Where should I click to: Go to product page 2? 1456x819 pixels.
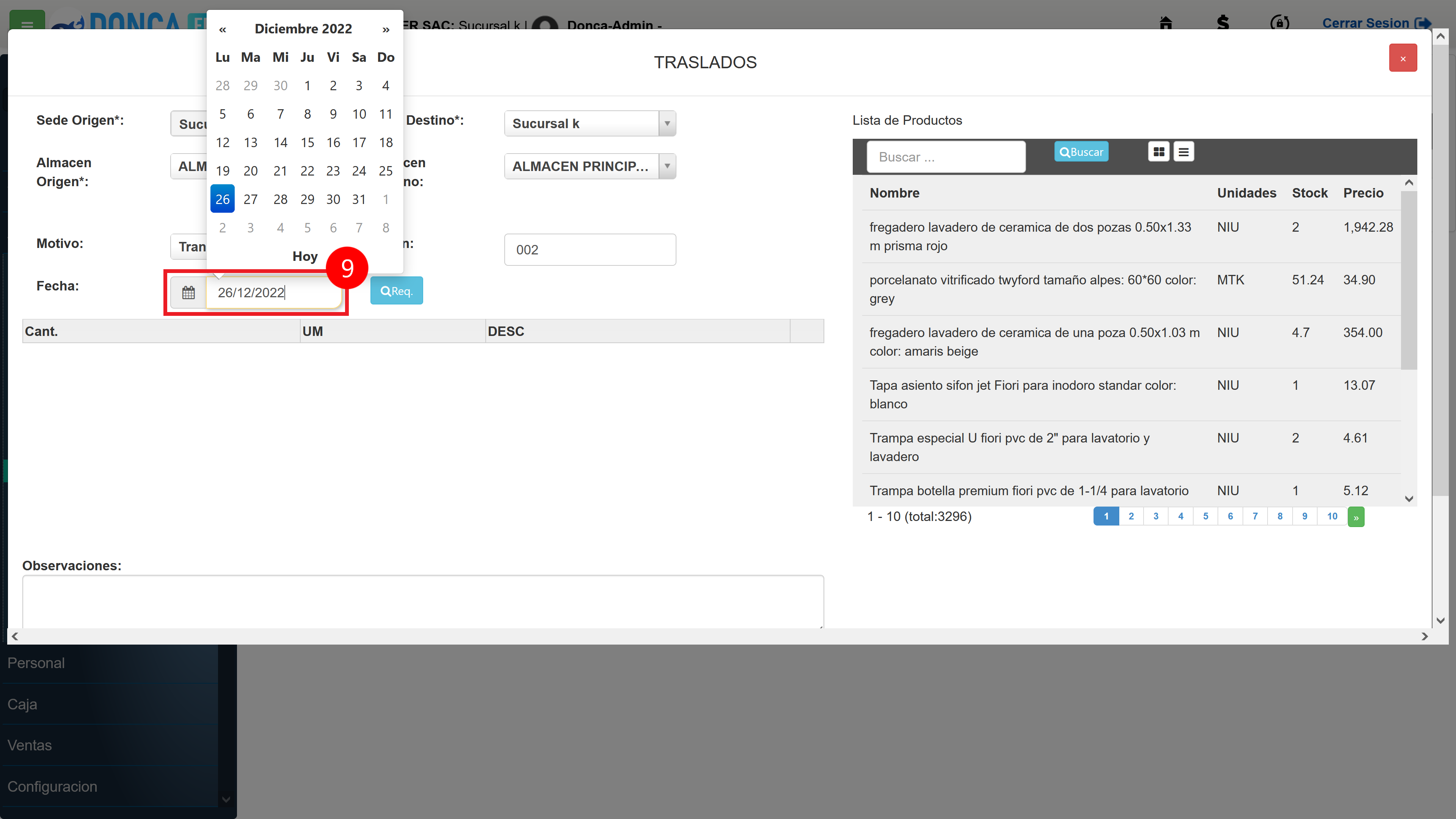1131,516
